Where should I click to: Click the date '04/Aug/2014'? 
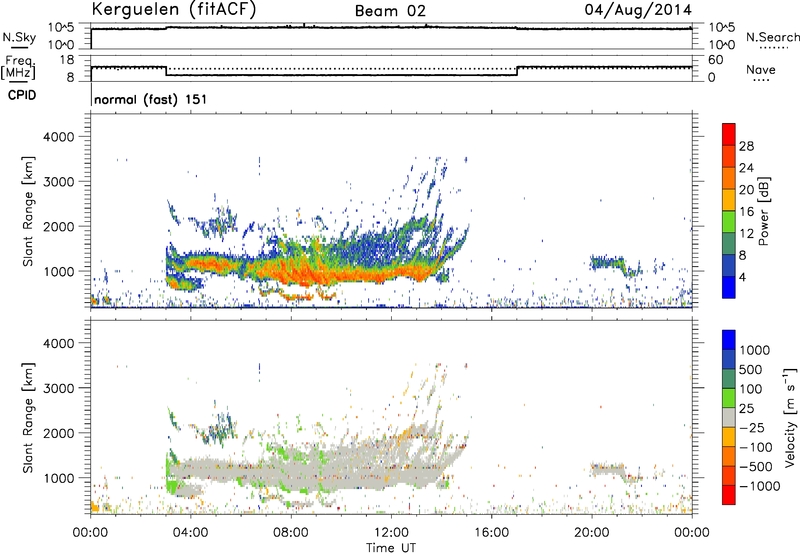pyautogui.click(x=638, y=10)
